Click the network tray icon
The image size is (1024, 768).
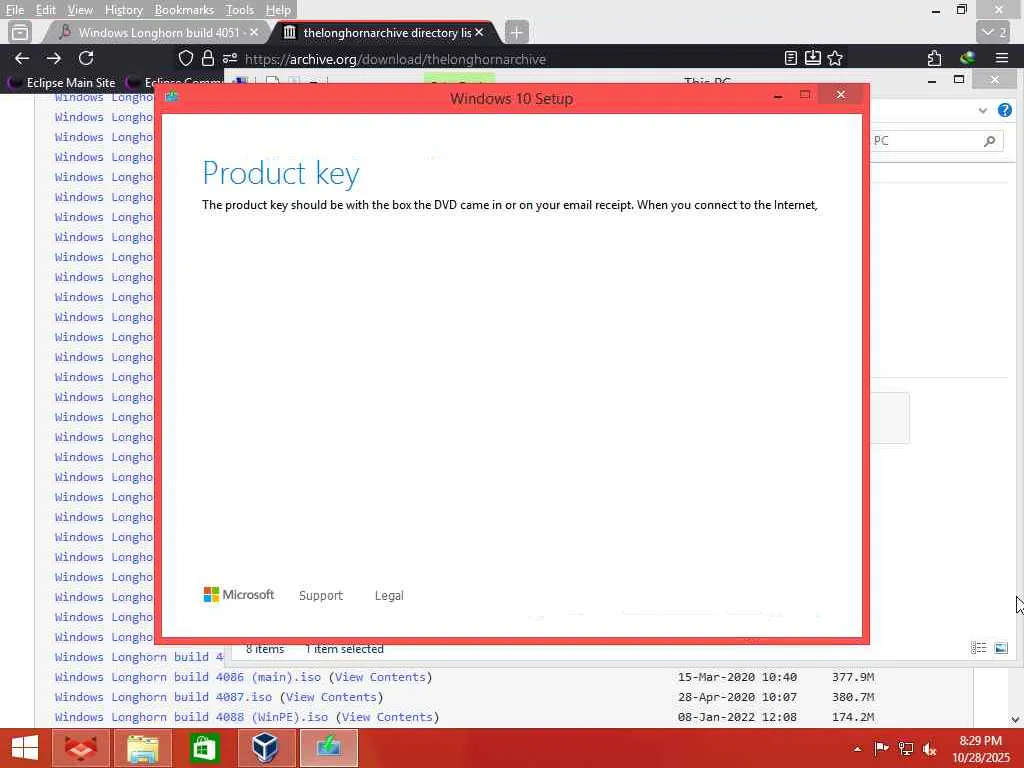[x=905, y=748]
